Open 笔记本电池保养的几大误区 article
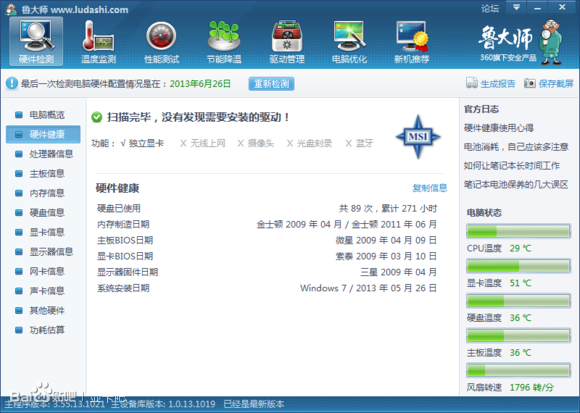The height and width of the screenshot is (413, 580). point(516,185)
